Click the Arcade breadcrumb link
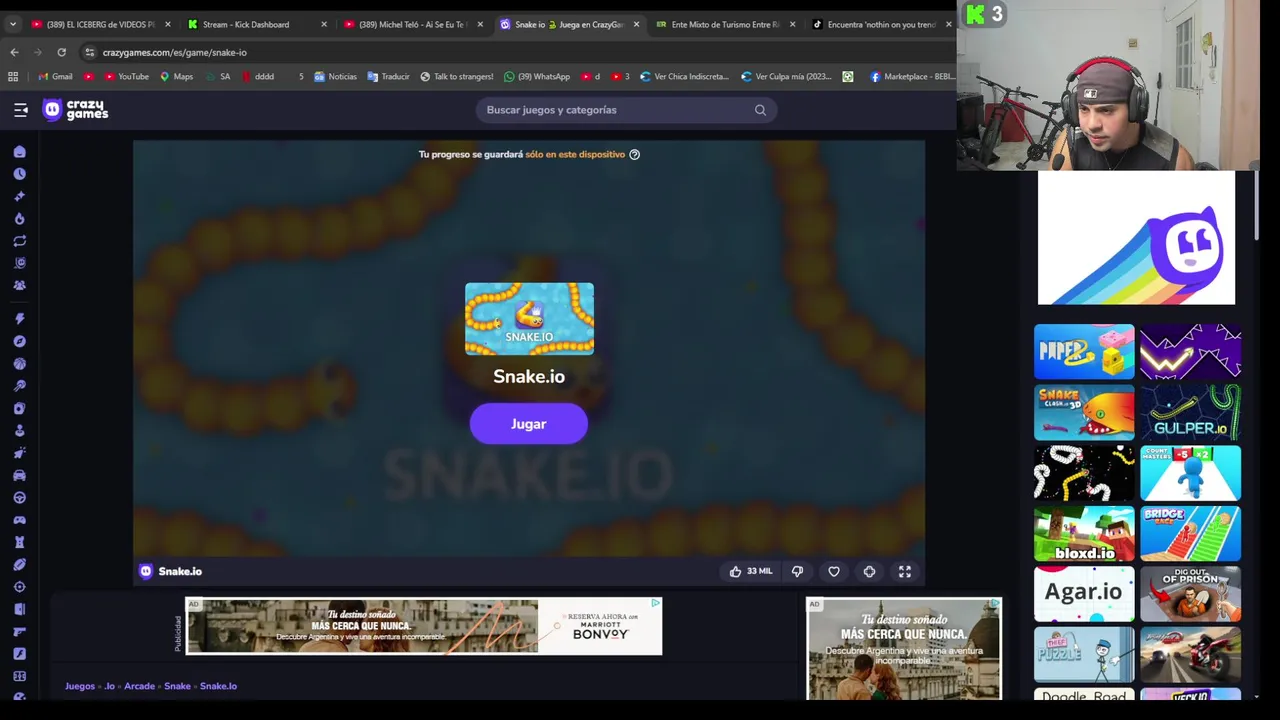The image size is (1280, 720). [x=139, y=686]
